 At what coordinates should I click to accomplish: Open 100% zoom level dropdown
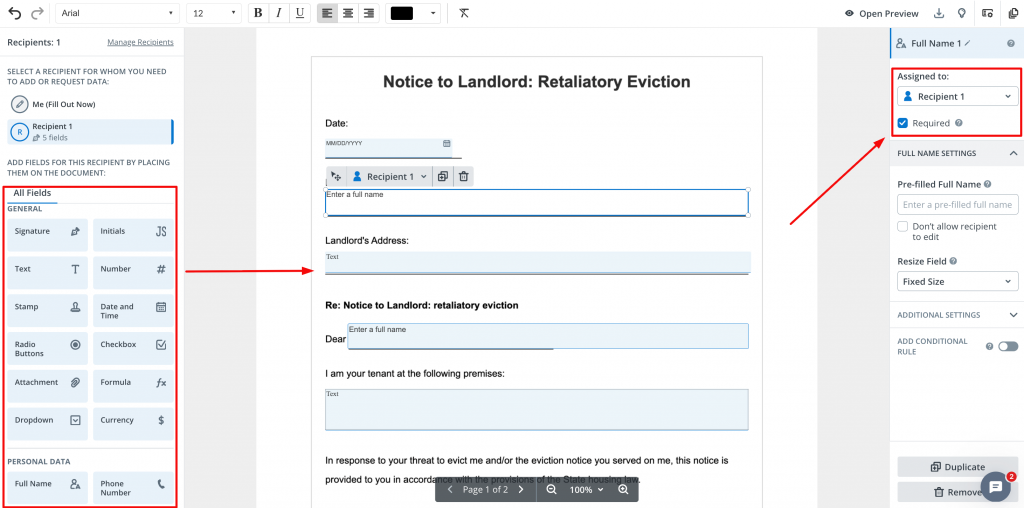point(586,490)
